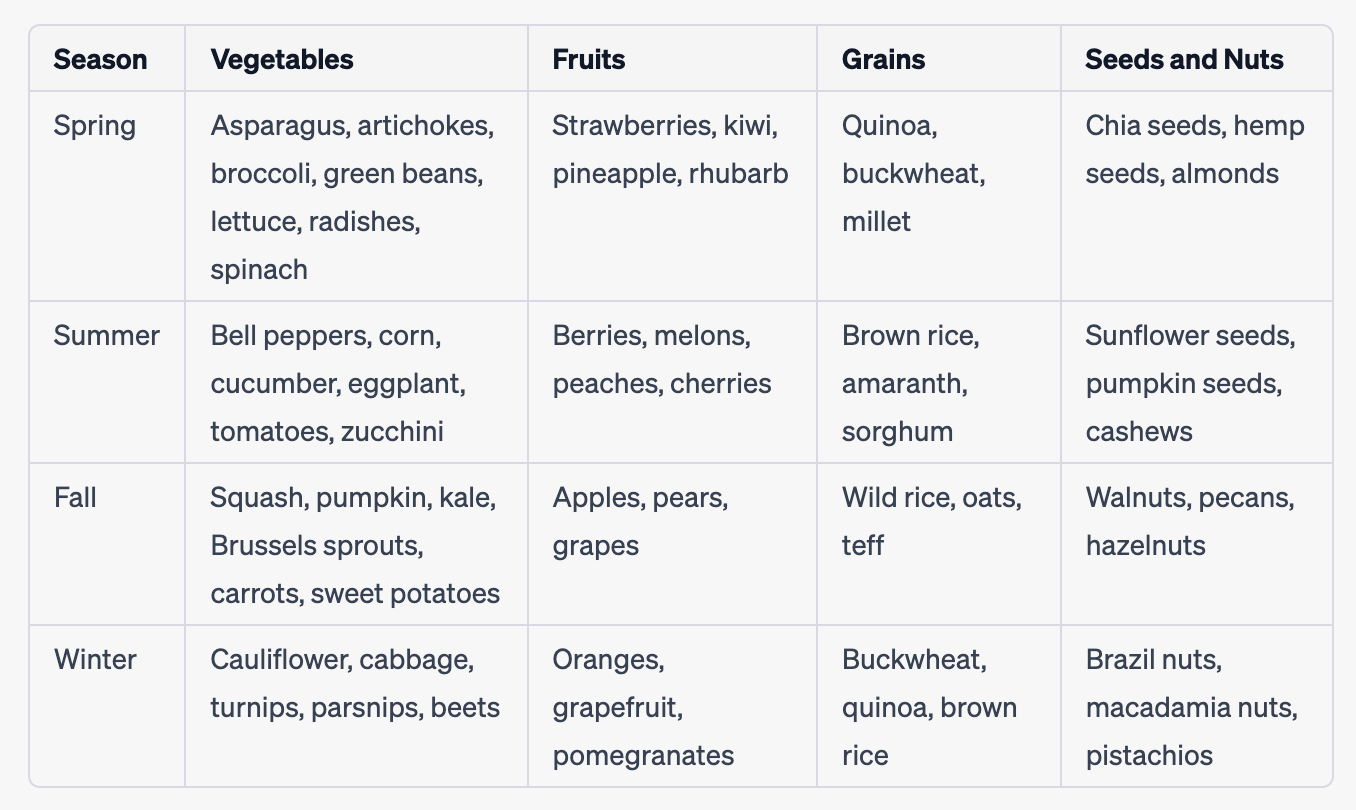Click the Bell peppers, corn cell
This screenshot has width=1356, height=810.
coord(338,383)
